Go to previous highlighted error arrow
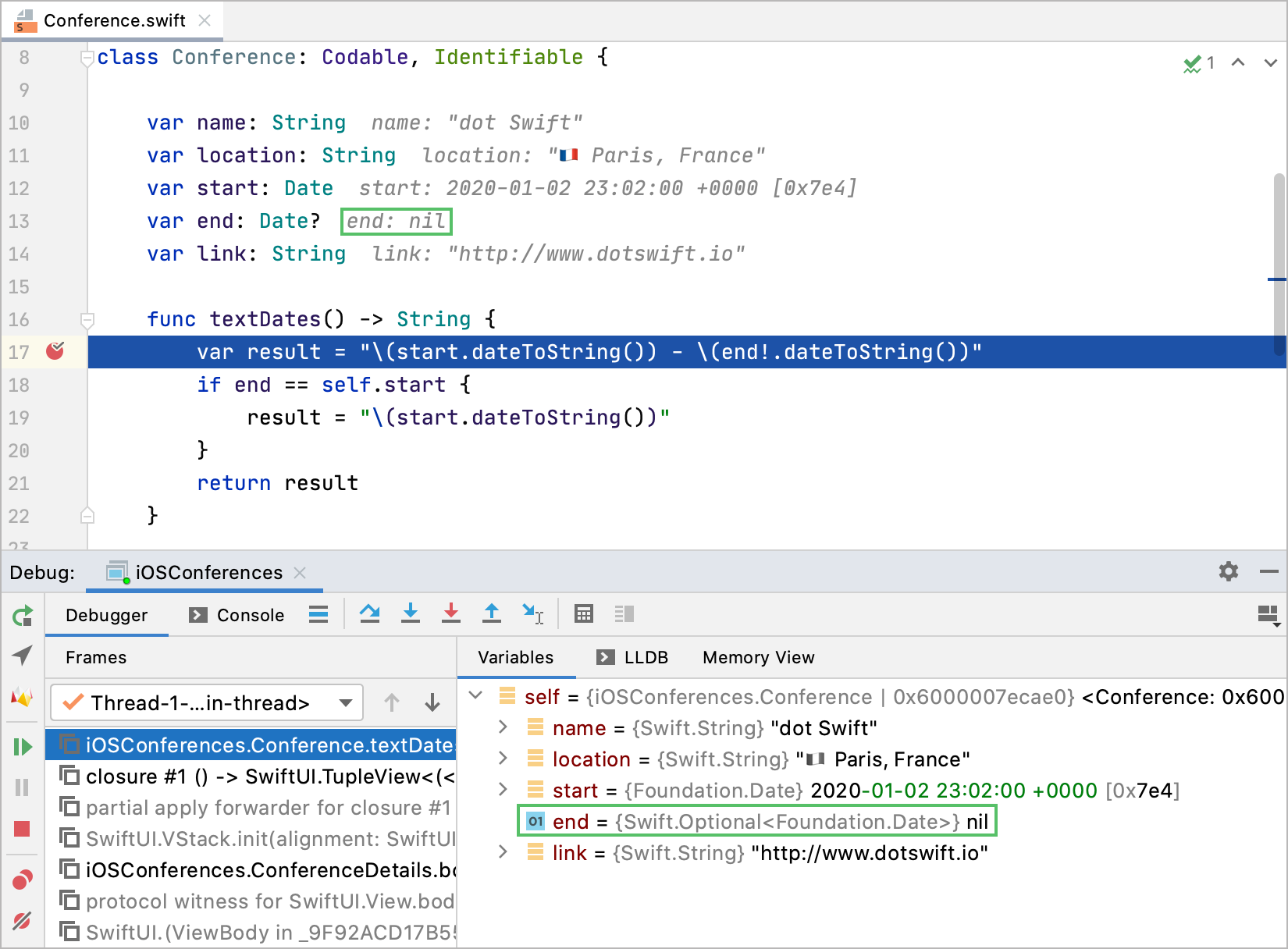Viewport: 1288px width, 949px height. click(x=1238, y=62)
